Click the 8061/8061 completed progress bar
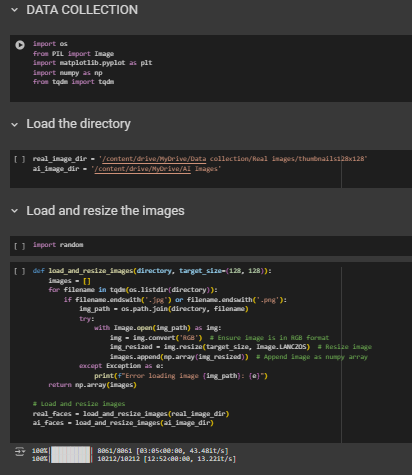 click(70, 451)
